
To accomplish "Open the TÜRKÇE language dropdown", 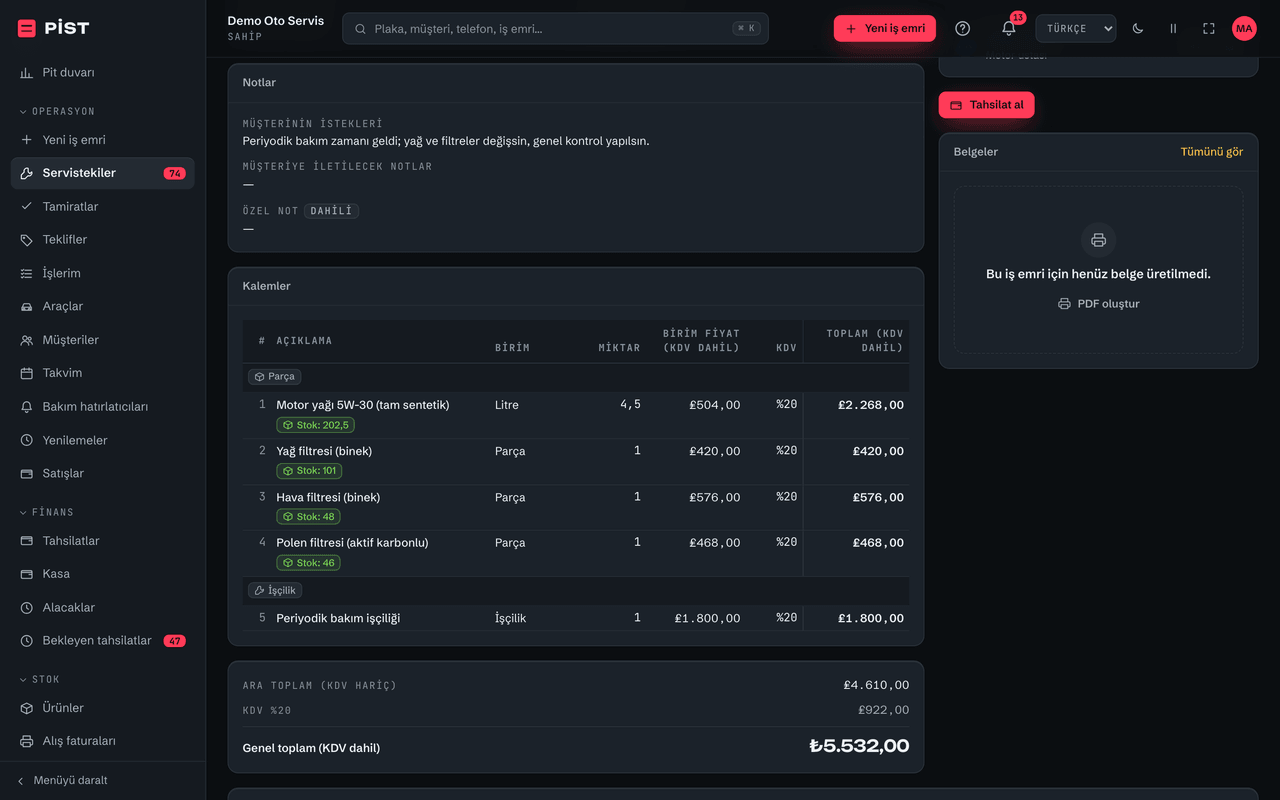I will [x=1076, y=29].
